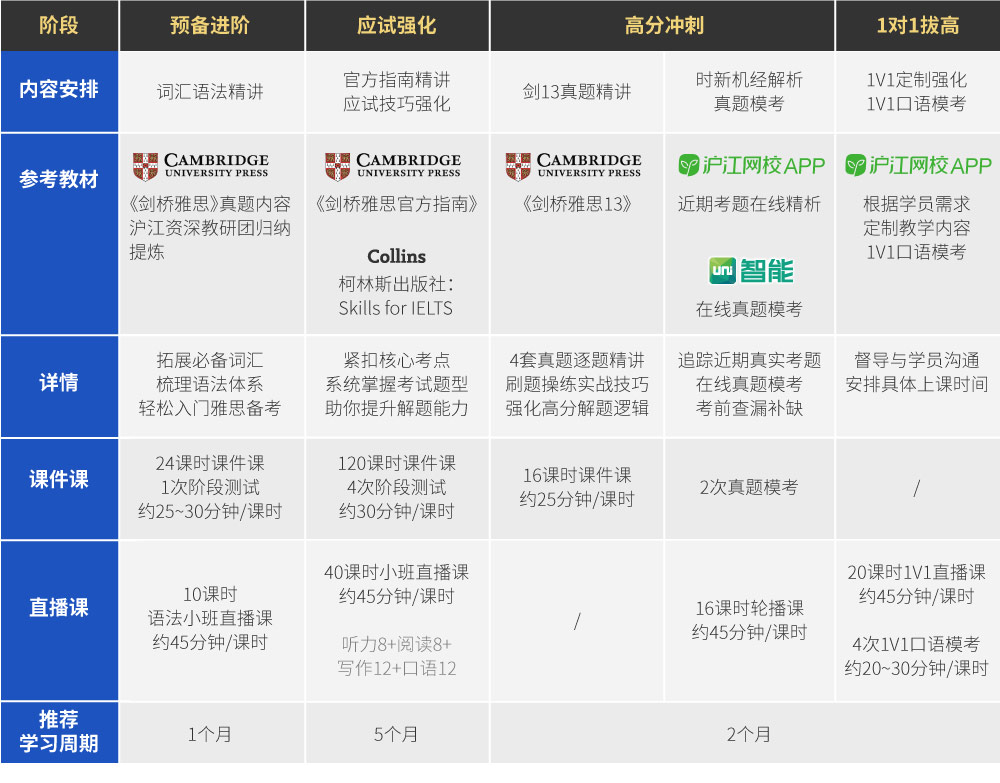This screenshot has height=783, width=1000.
Task: Select the 预备进阶 stage header
Action: click(210, 26)
